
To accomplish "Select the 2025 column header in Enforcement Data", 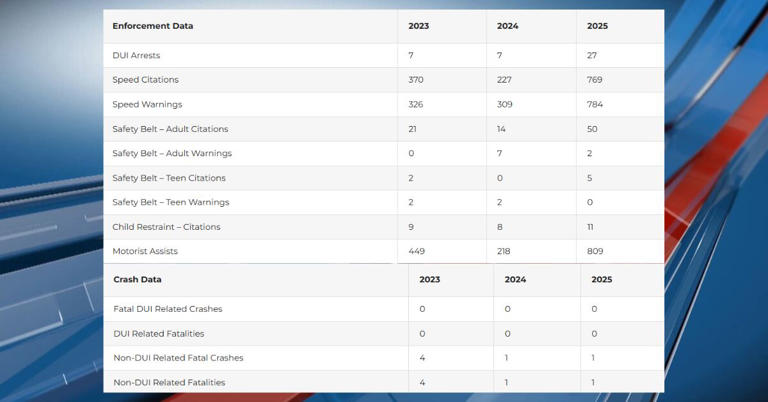I will pyautogui.click(x=598, y=25).
